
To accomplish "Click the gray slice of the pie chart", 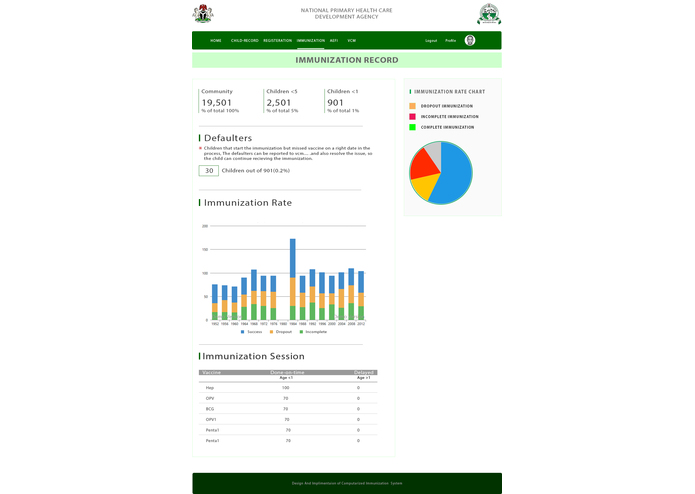I will [x=434, y=153].
